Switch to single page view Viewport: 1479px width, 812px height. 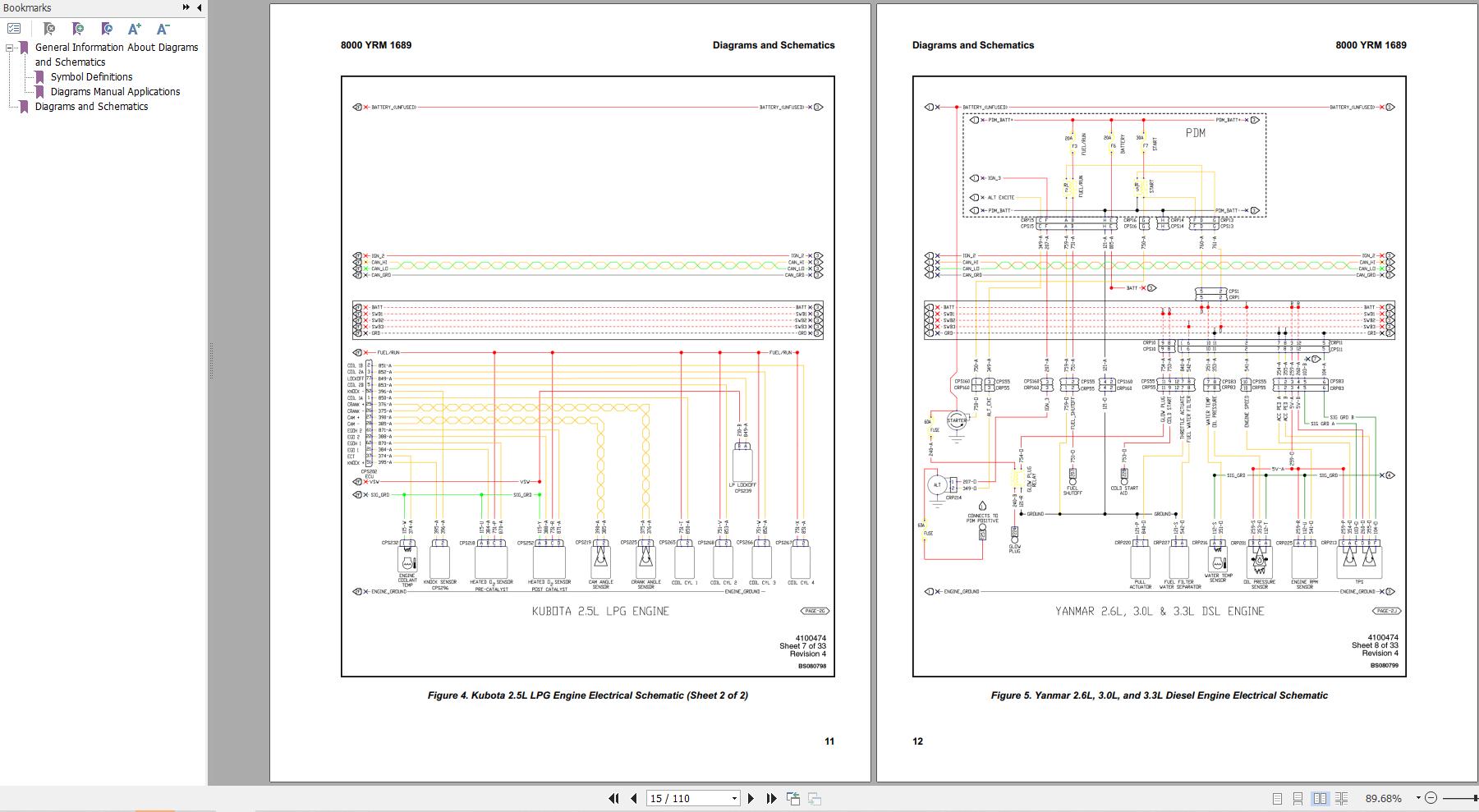pyautogui.click(x=1277, y=798)
